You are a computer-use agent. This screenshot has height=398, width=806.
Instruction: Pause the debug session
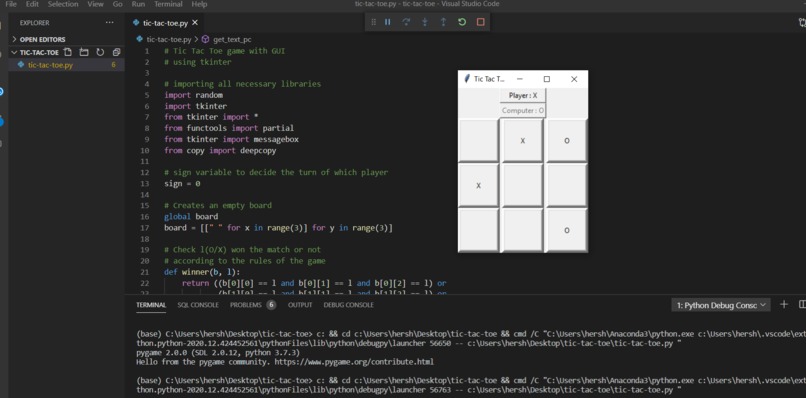[x=388, y=22]
